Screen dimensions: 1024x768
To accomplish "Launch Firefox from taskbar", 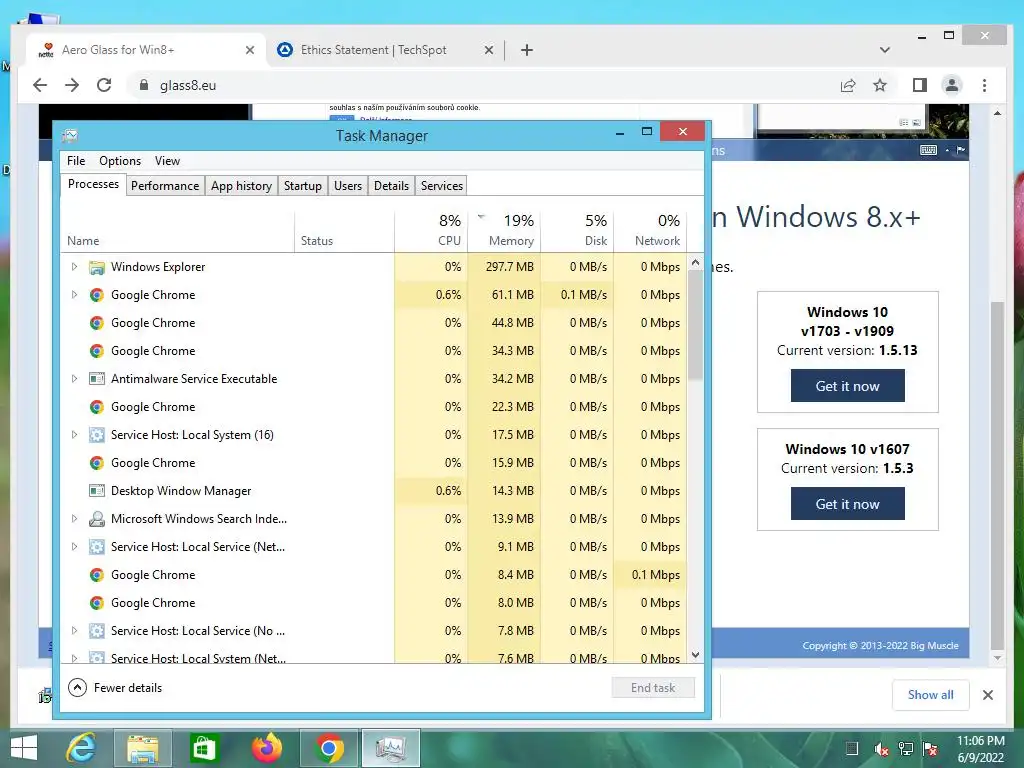I will (x=266, y=748).
